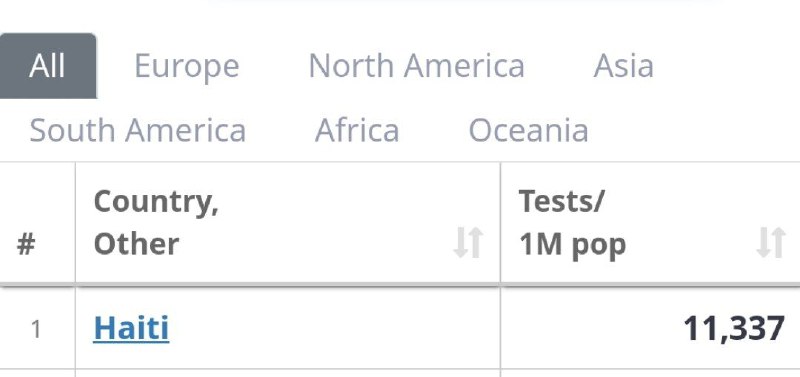
Task: Choose the Africa tab
Action: pos(357,130)
